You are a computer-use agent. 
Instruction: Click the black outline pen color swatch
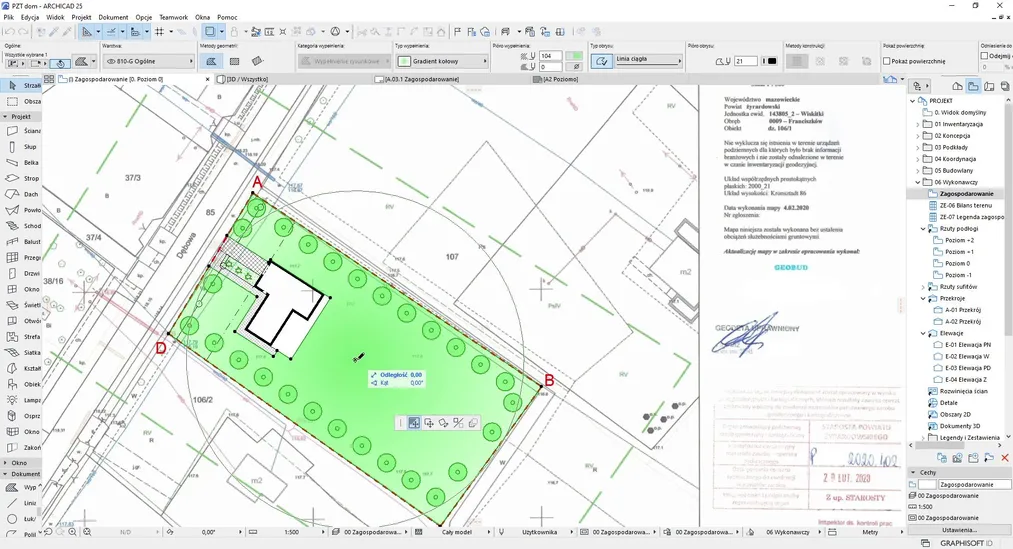coord(771,61)
